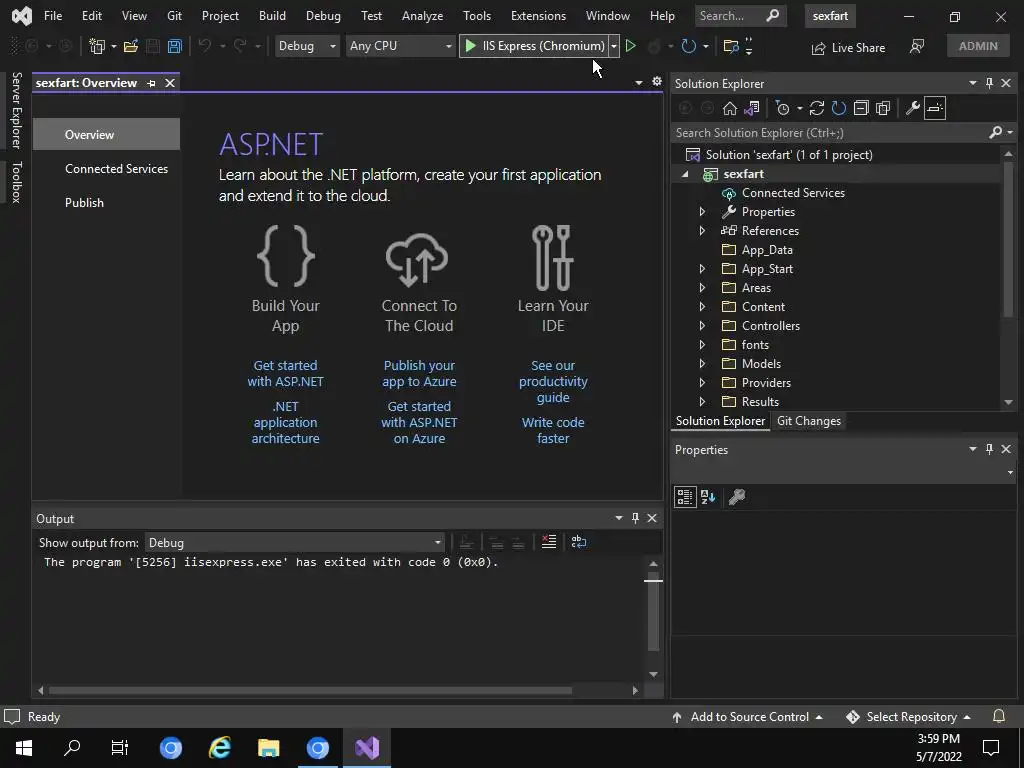Open the Show output from Debug dropdown
The image size is (1024, 768).
click(x=295, y=543)
